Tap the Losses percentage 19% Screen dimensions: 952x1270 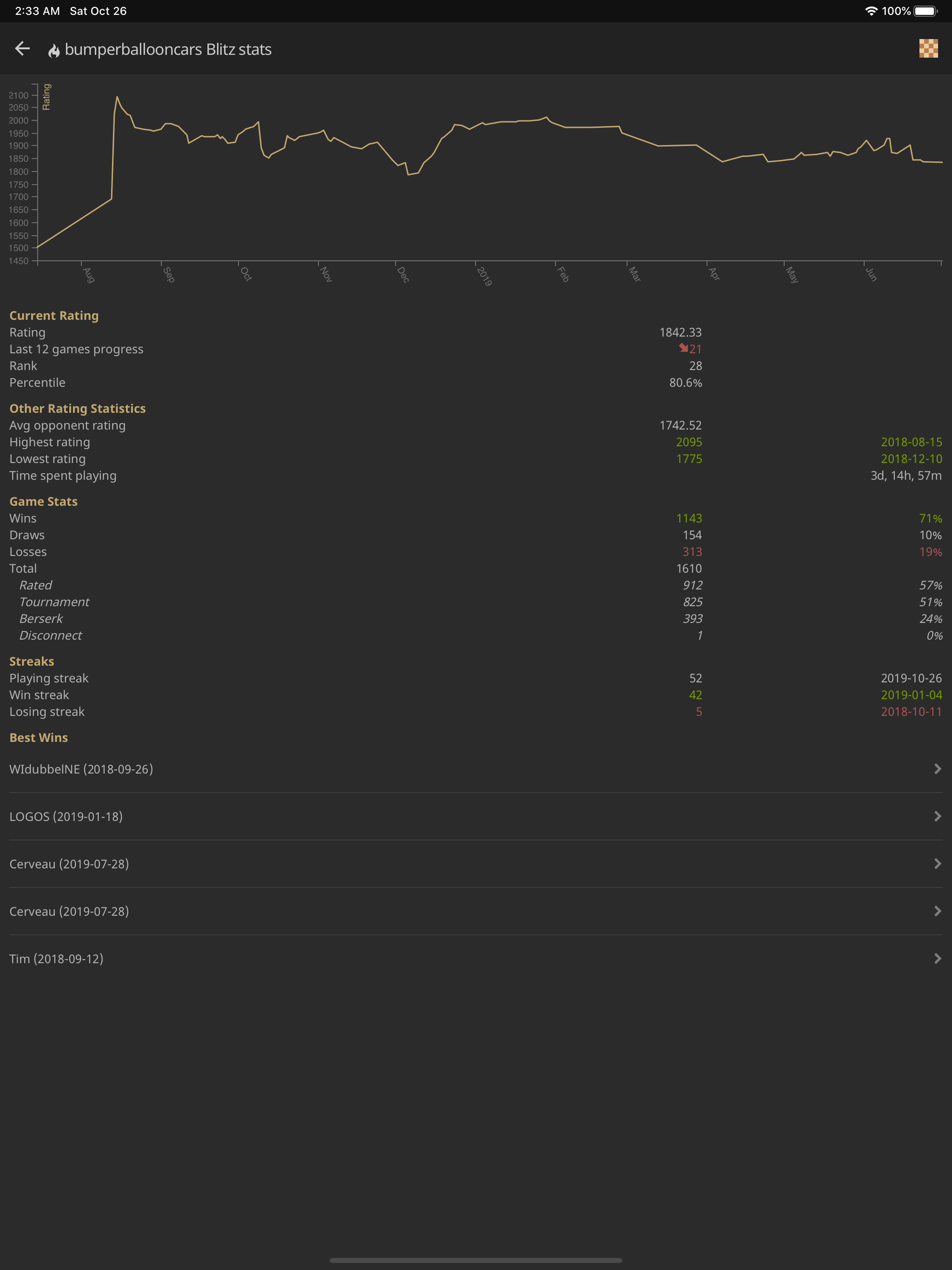(x=930, y=552)
